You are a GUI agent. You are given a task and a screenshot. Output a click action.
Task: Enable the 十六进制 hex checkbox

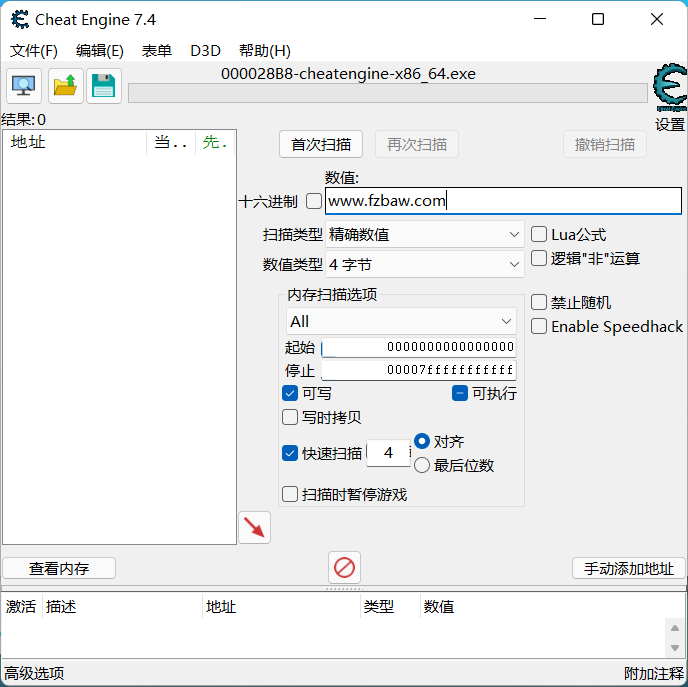click(314, 201)
